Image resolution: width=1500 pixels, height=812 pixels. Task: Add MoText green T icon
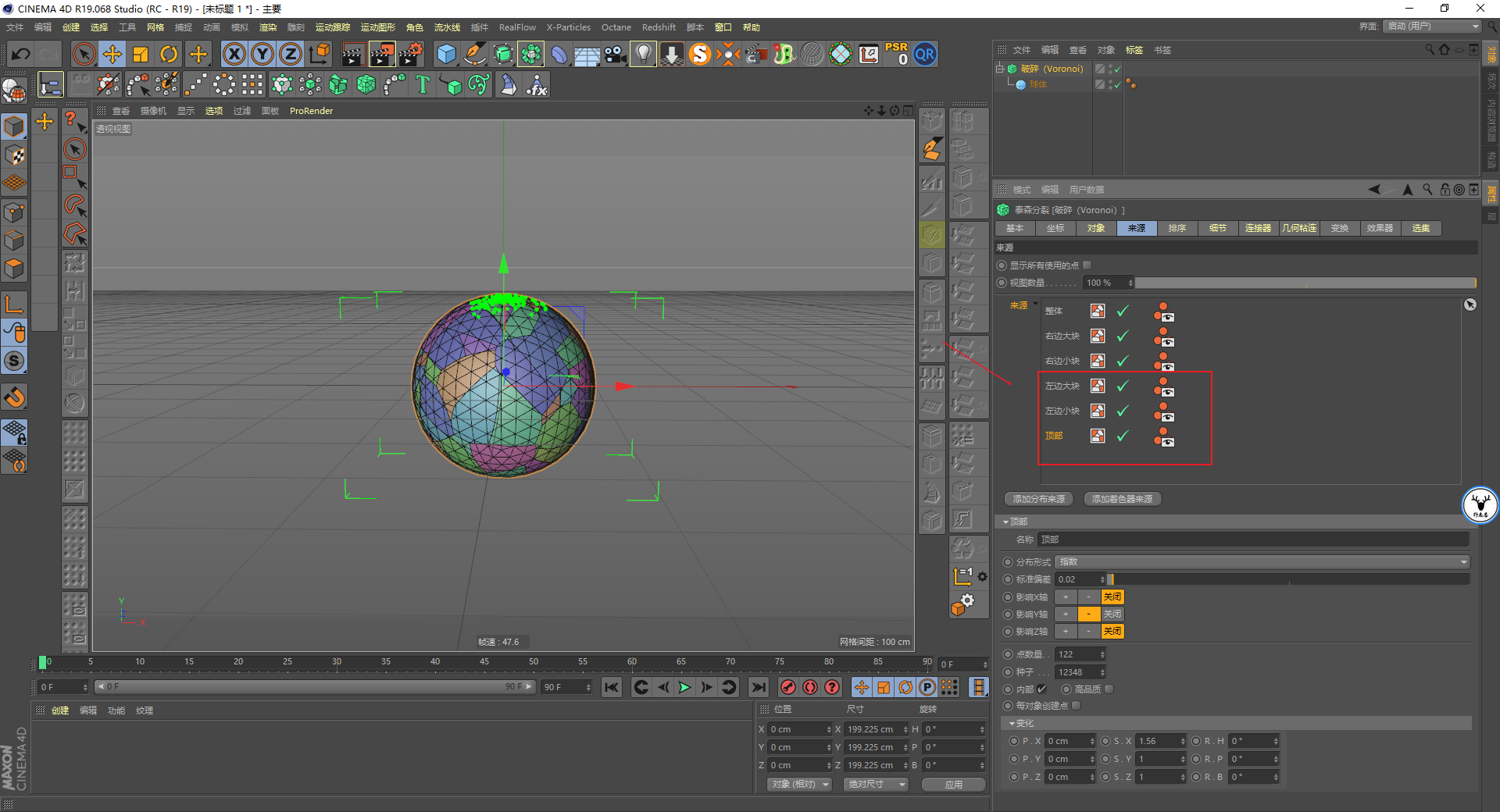click(x=423, y=84)
